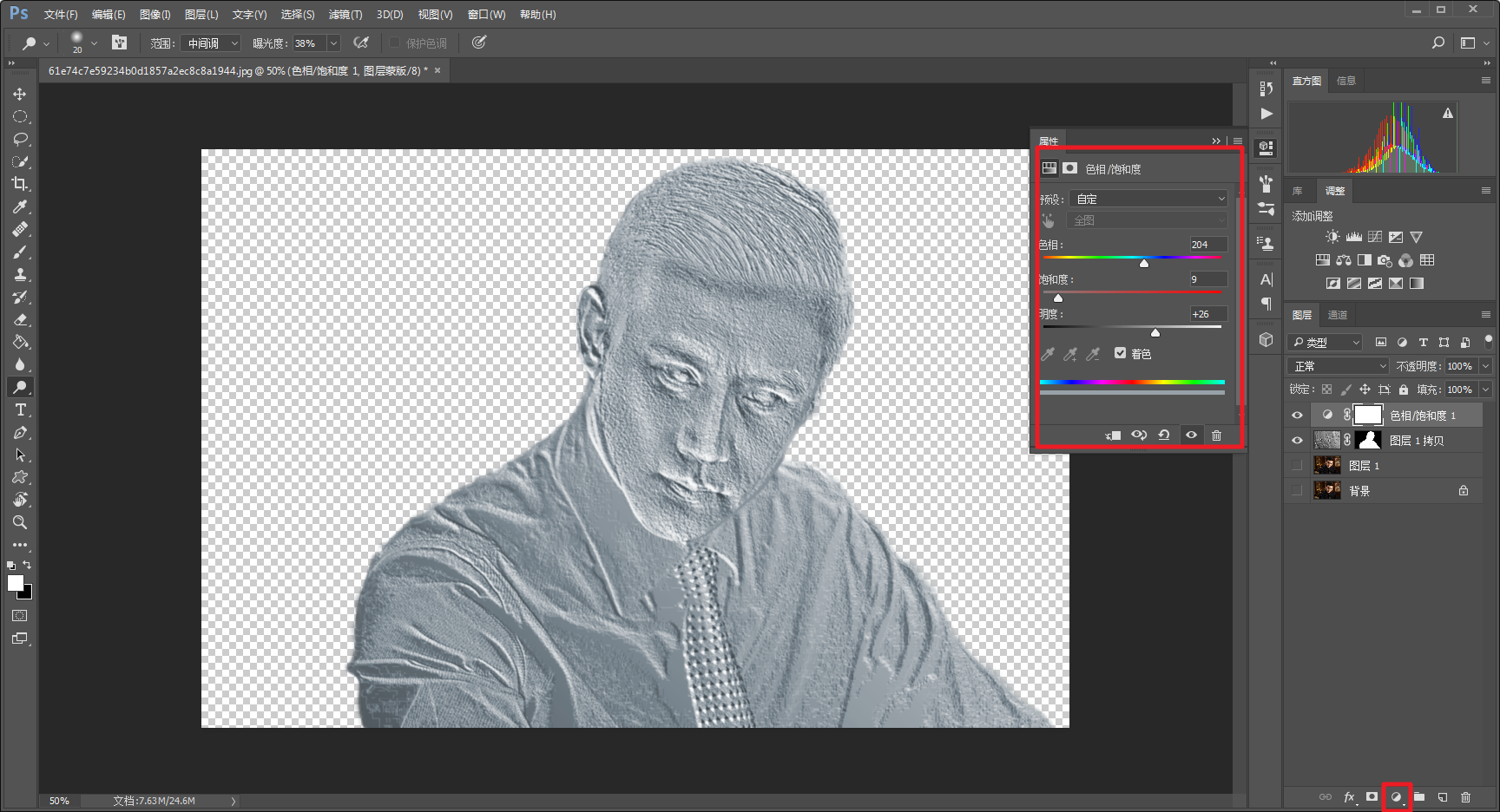
Task: Switch to the 通道 channels tab
Action: click(x=1338, y=315)
